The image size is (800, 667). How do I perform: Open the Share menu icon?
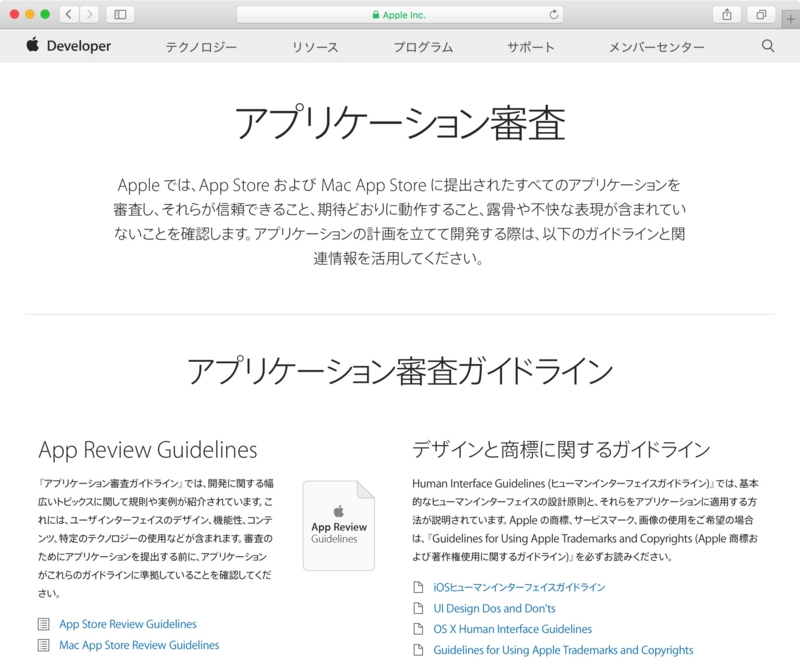[727, 14]
